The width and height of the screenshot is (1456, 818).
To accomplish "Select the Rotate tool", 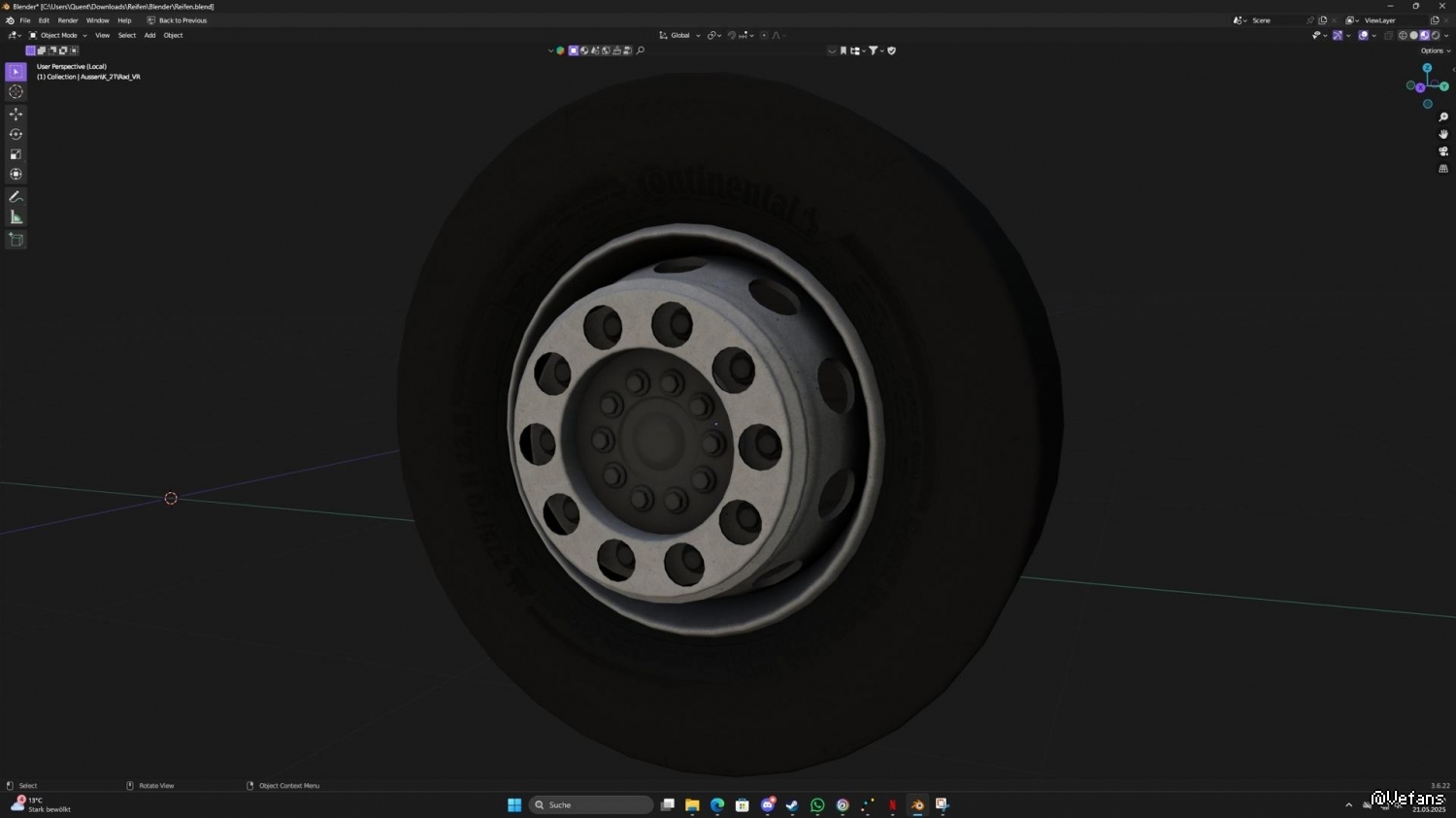I will click(x=16, y=134).
